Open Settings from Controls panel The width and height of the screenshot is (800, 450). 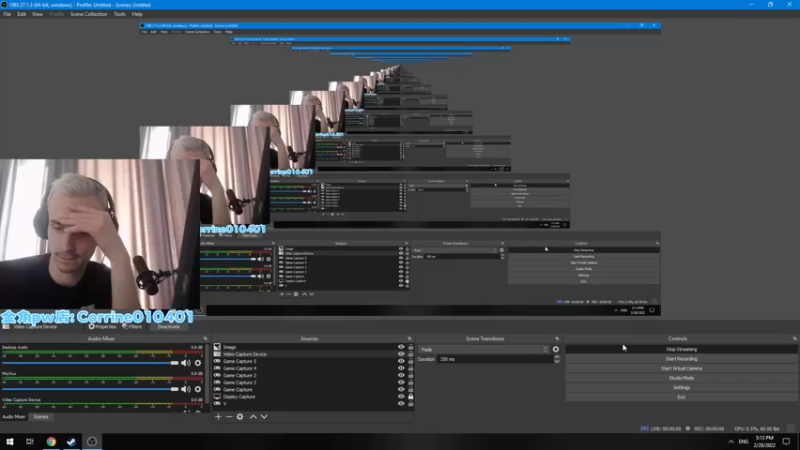[681, 387]
